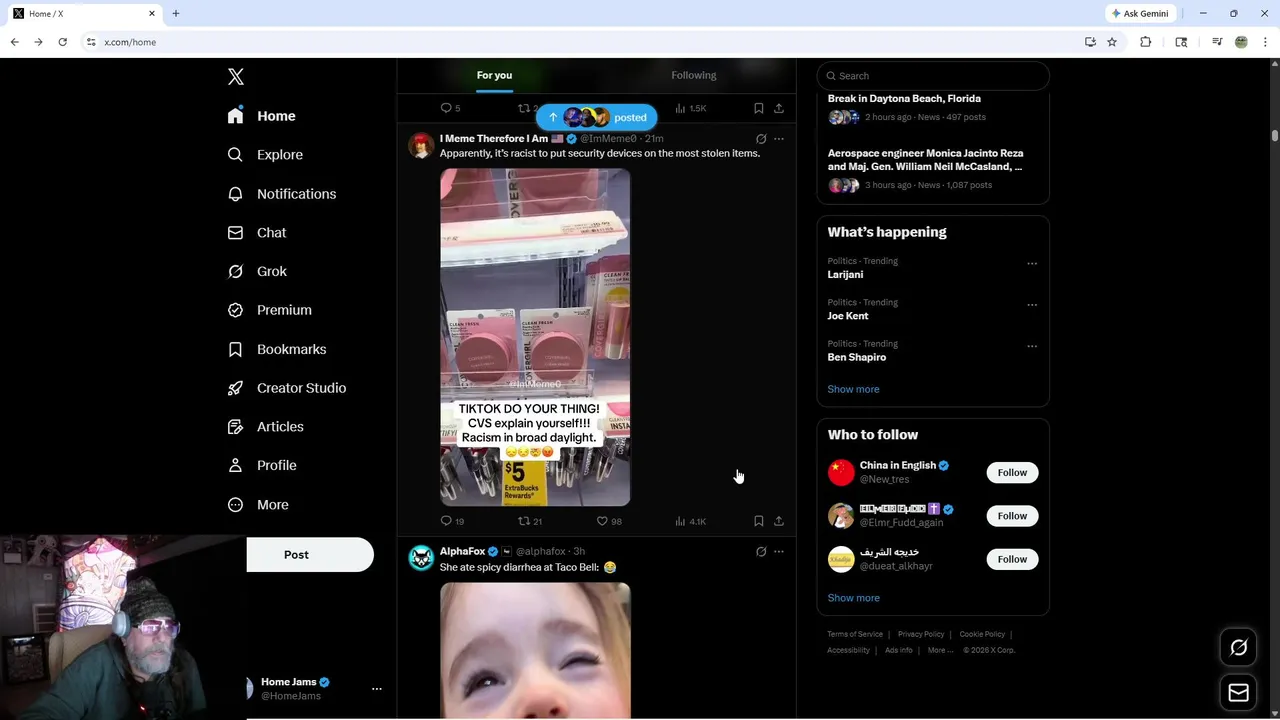Screen dimensions: 1280x720
Task: Open Daytona Beach Florida news story
Action: (933, 108)
